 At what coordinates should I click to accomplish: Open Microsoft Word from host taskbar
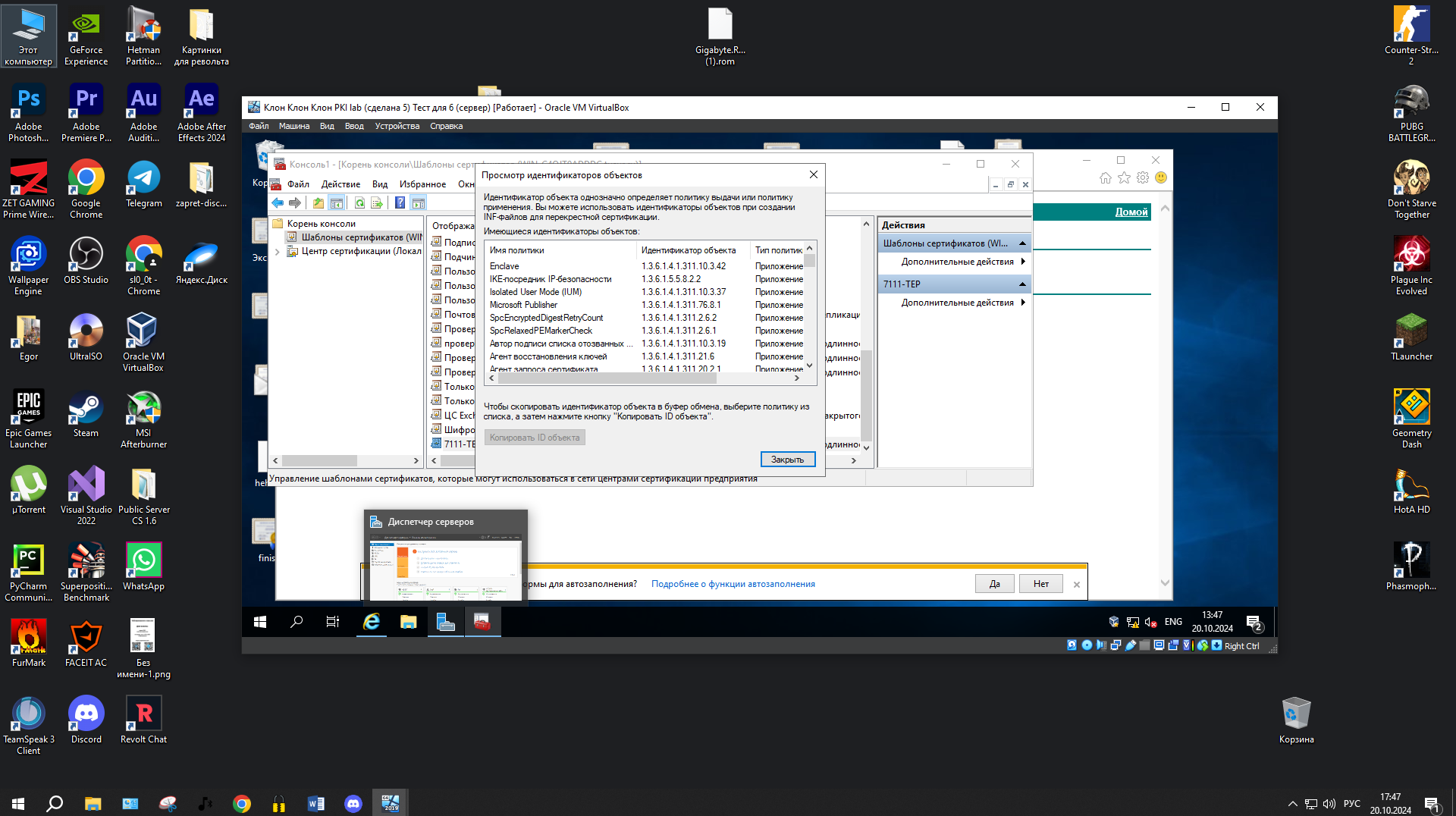(316, 803)
